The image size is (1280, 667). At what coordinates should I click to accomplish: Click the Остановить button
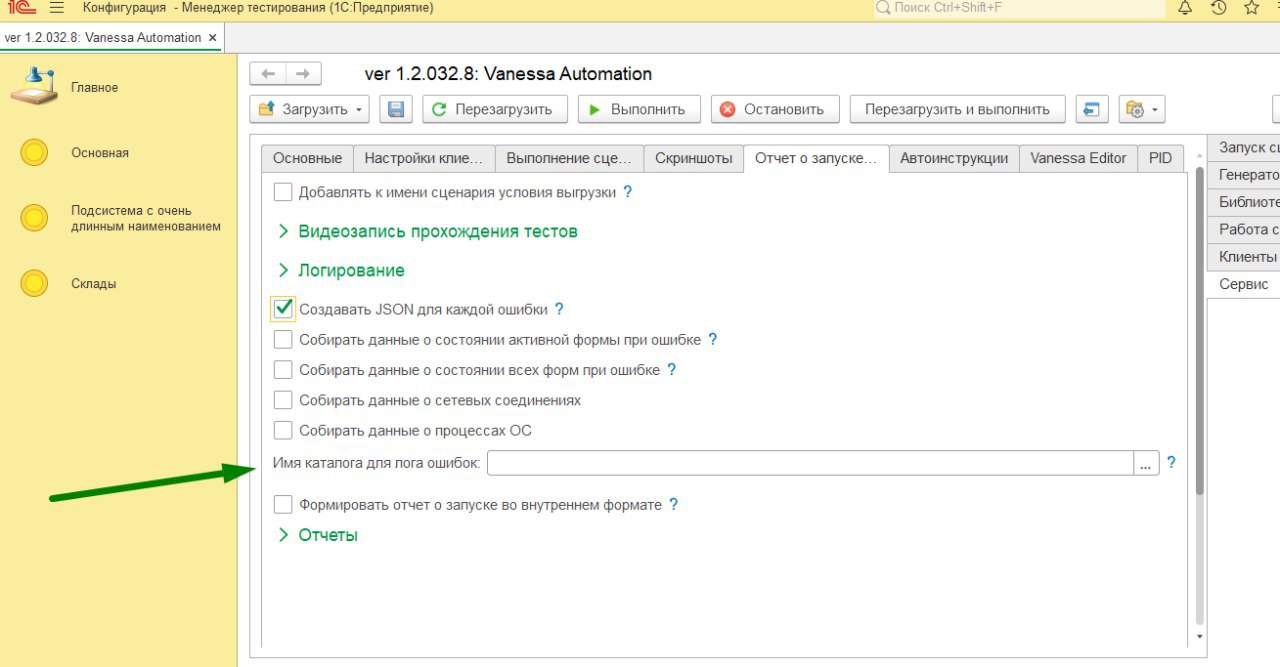tap(775, 109)
